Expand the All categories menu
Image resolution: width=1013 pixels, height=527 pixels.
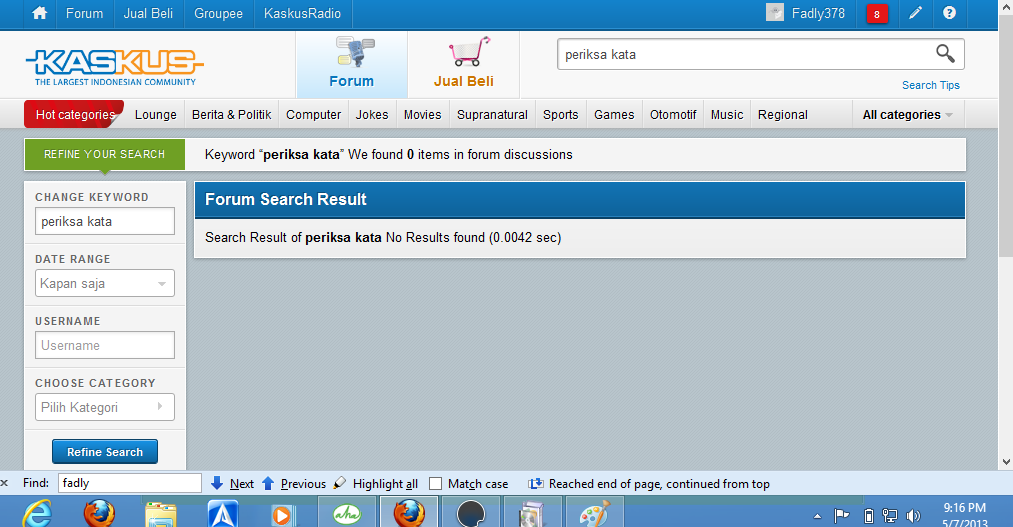908,114
